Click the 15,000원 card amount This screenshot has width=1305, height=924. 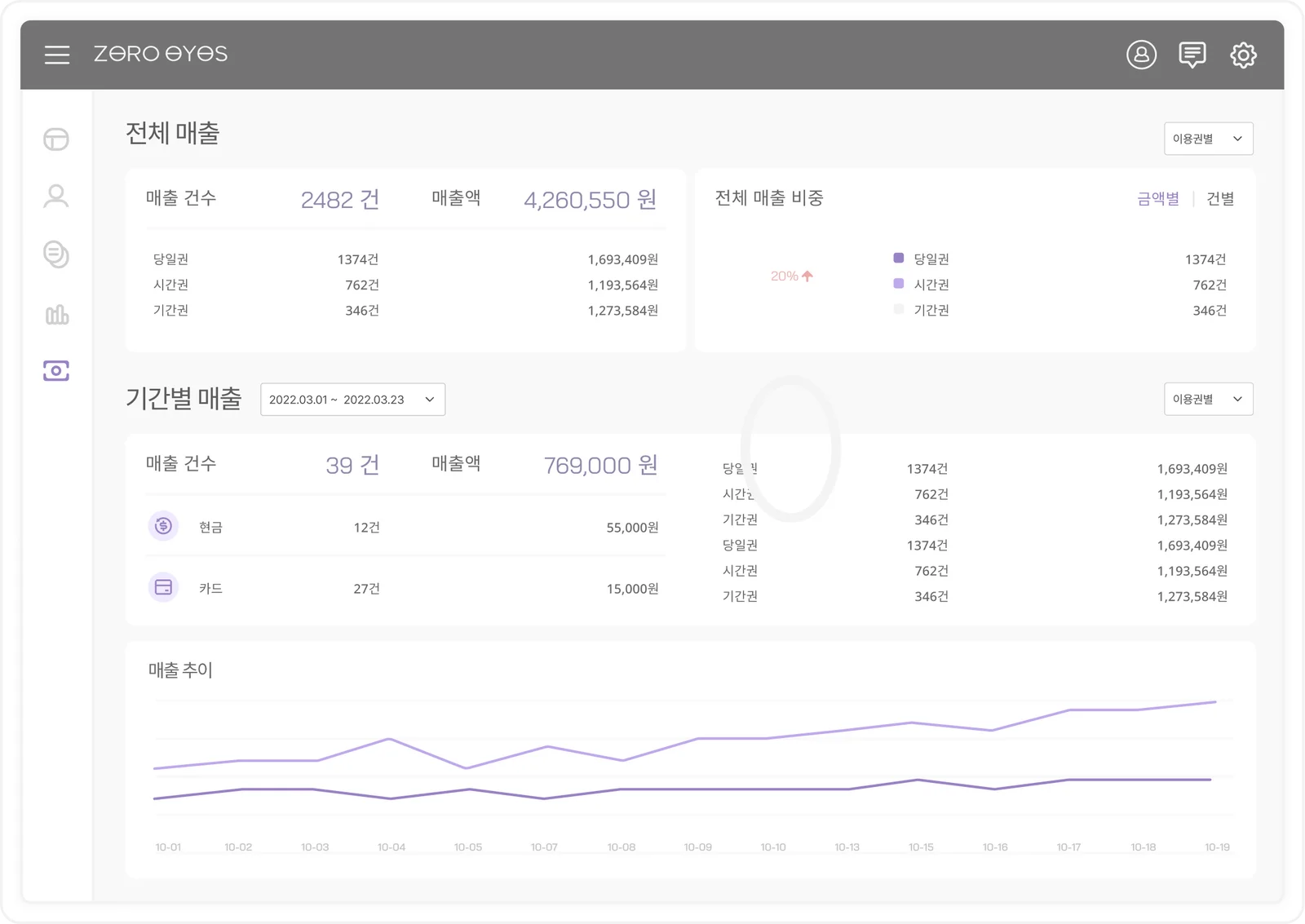[632, 589]
